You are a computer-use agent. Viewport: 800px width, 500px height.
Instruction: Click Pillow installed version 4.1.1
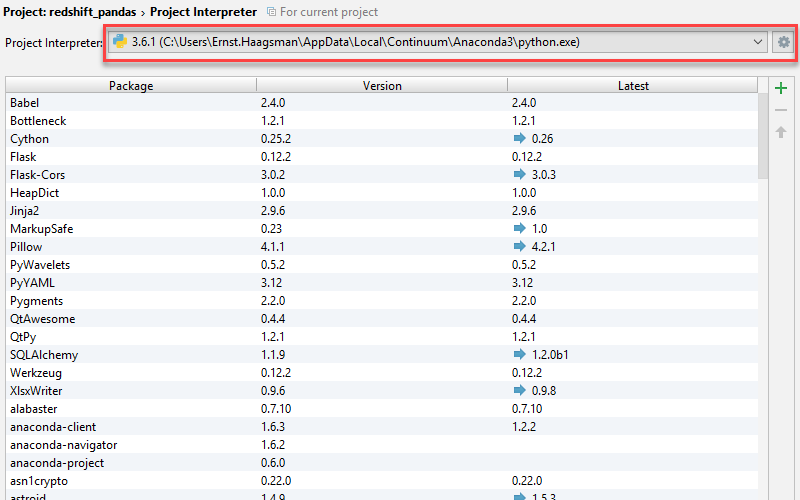[272, 246]
